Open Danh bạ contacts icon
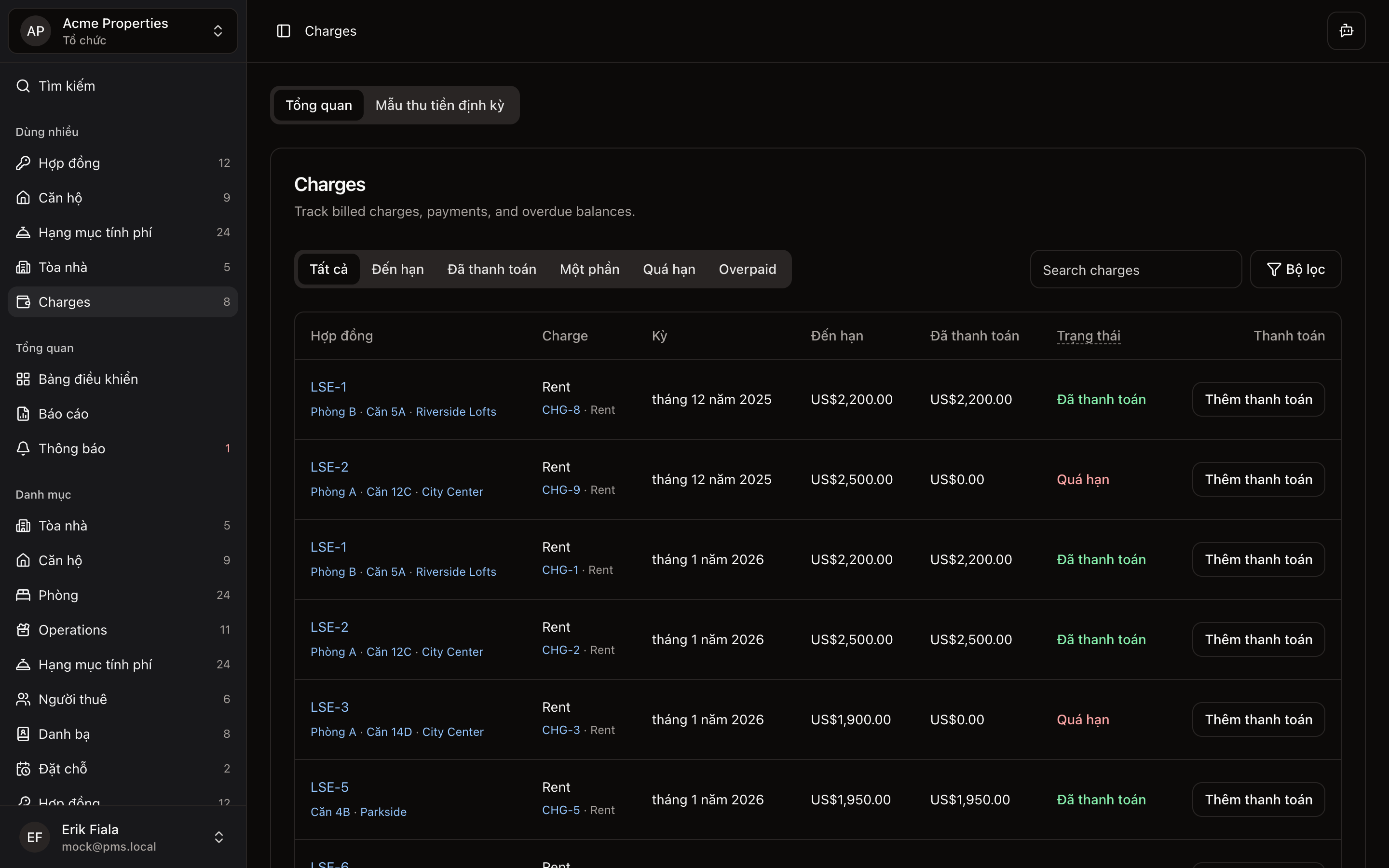1389x868 pixels. pyautogui.click(x=23, y=733)
